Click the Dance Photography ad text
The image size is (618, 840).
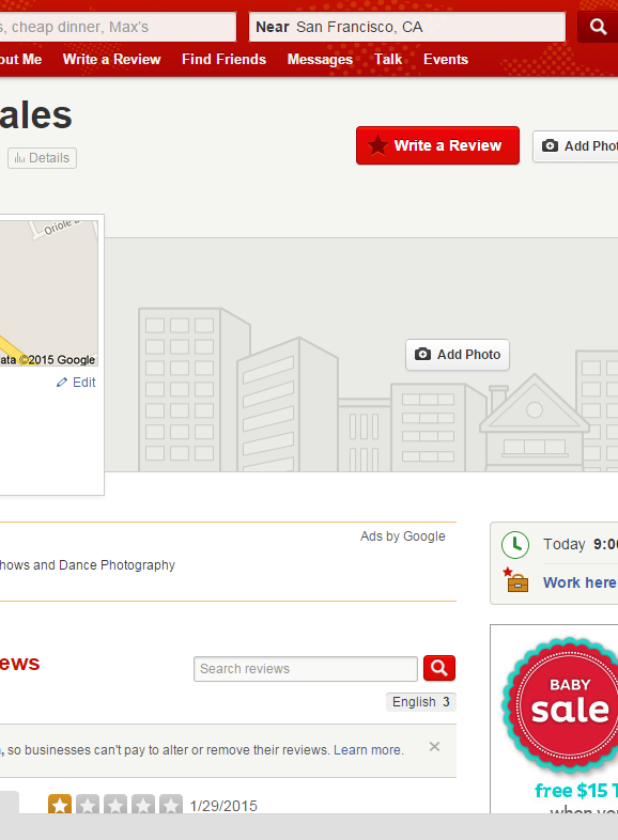87,565
